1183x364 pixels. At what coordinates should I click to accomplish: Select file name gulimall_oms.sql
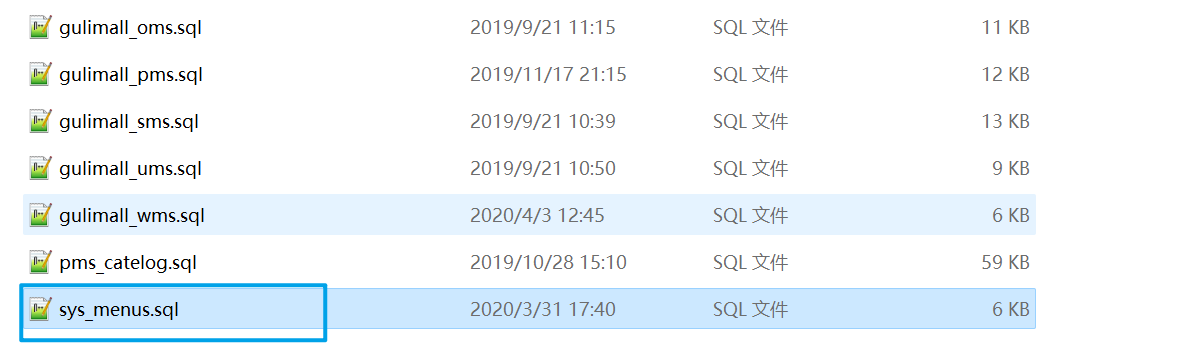tap(131, 28)
